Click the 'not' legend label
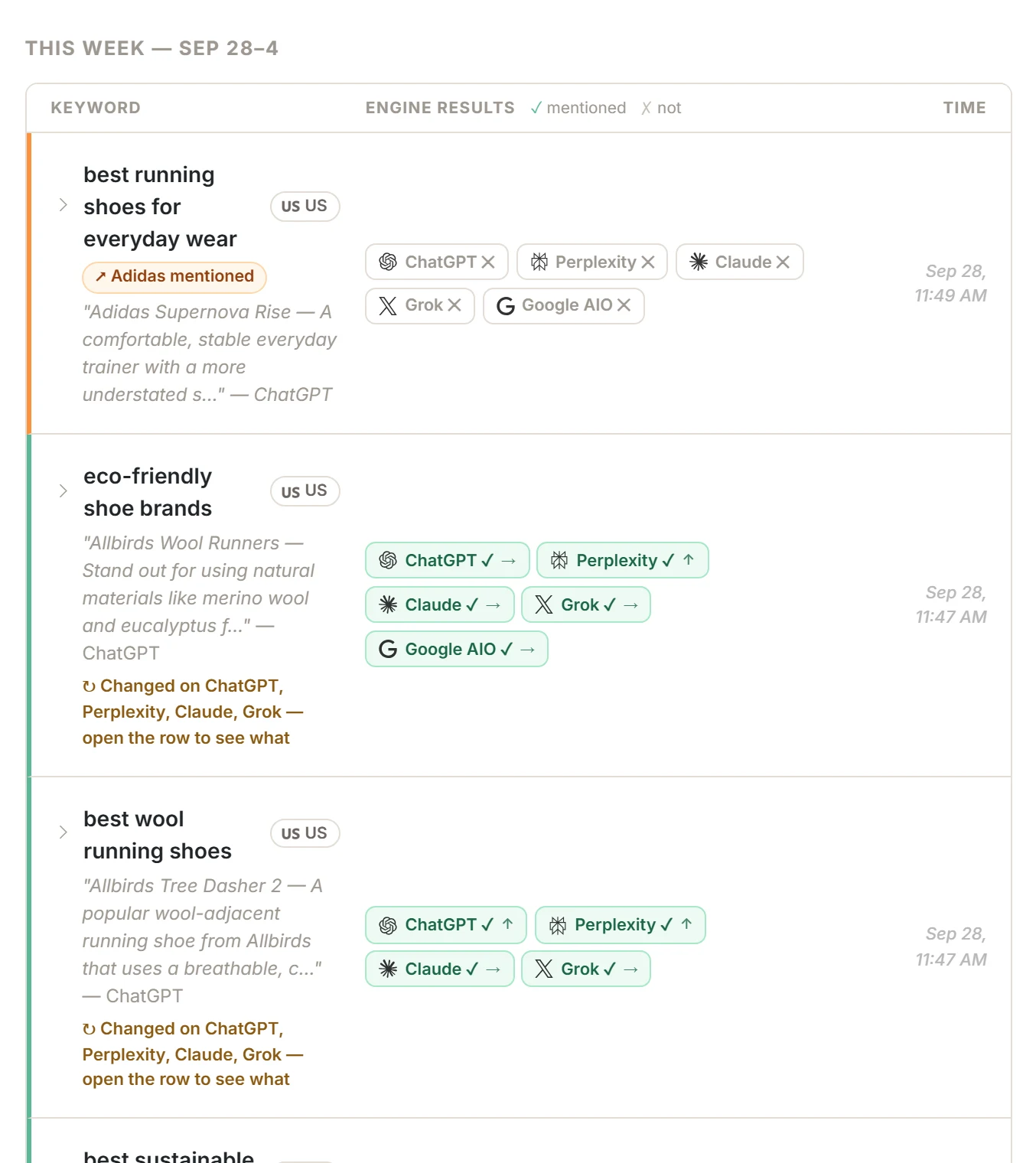This screenshot has height=1163, width=1036. pyautogui.click(x=669, y=108)
